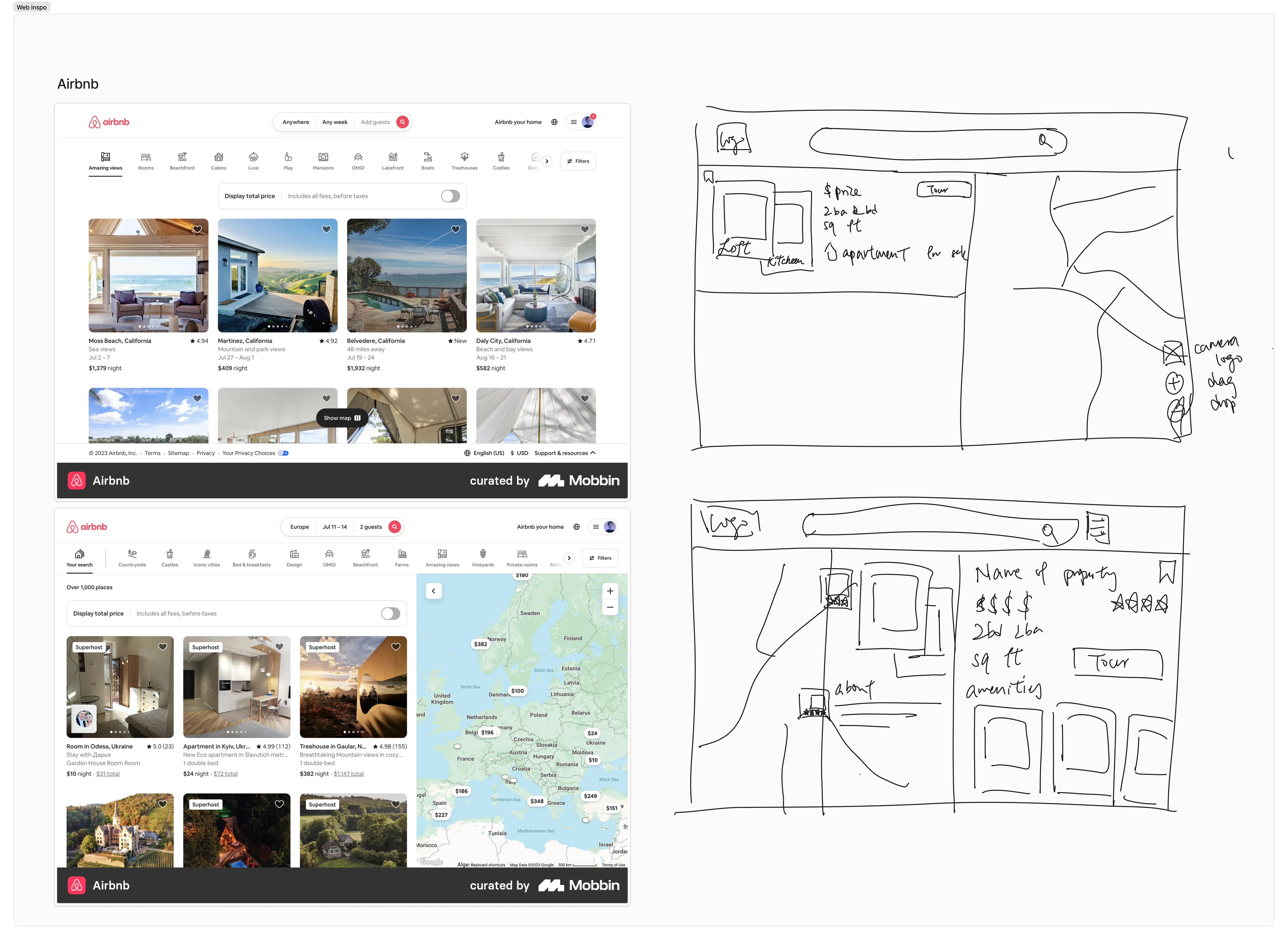1288x940 pixels.
Task: Click the red search icon beside '2 guests'
Action: (394, 527)
